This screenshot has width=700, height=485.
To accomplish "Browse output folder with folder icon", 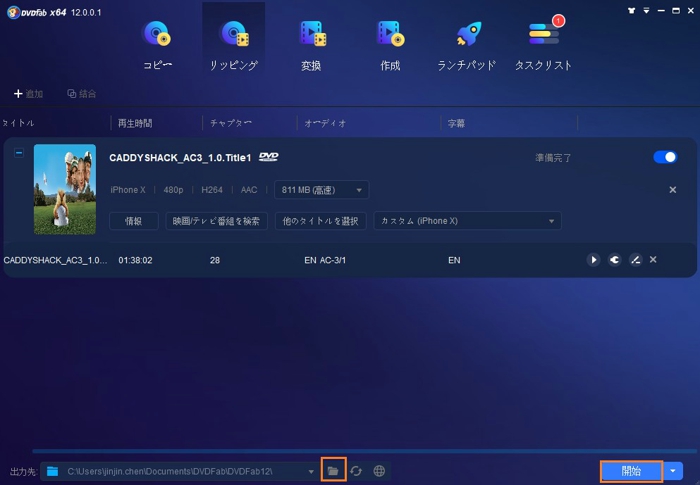I will click(334, 471).
